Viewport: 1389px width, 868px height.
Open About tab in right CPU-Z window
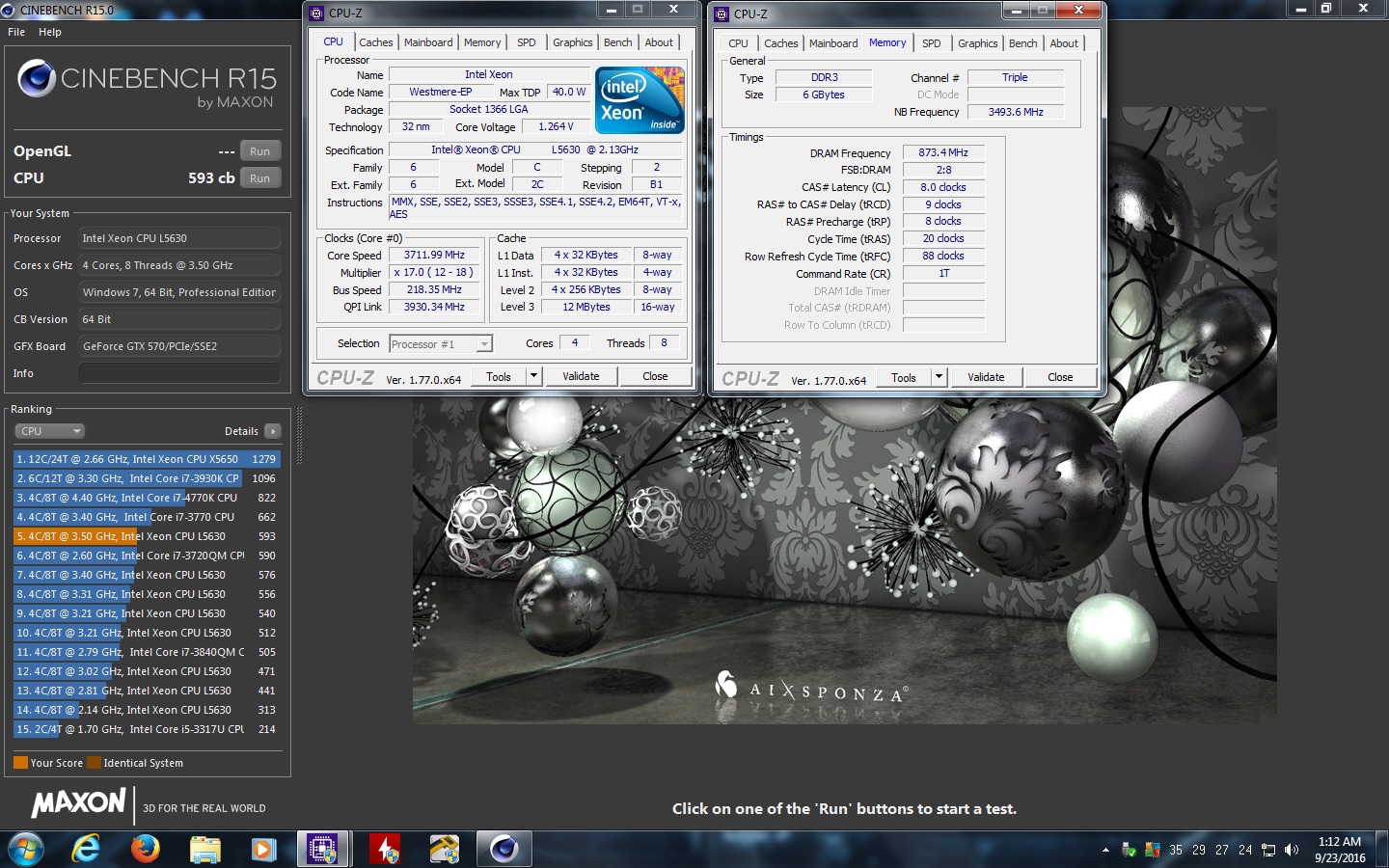coord(1064,43)
